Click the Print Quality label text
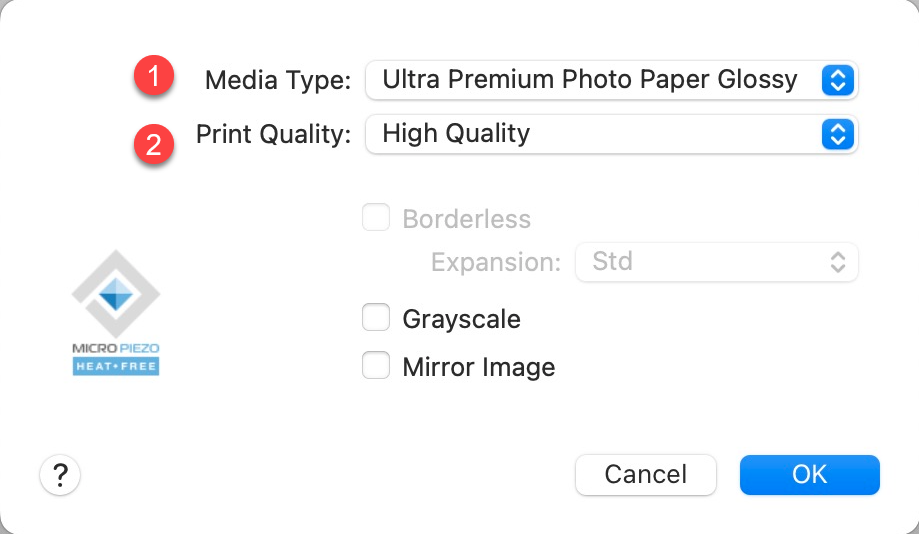The height and width of the screenshot is (534, 919). pyautogui.click(x=273, y=134)
